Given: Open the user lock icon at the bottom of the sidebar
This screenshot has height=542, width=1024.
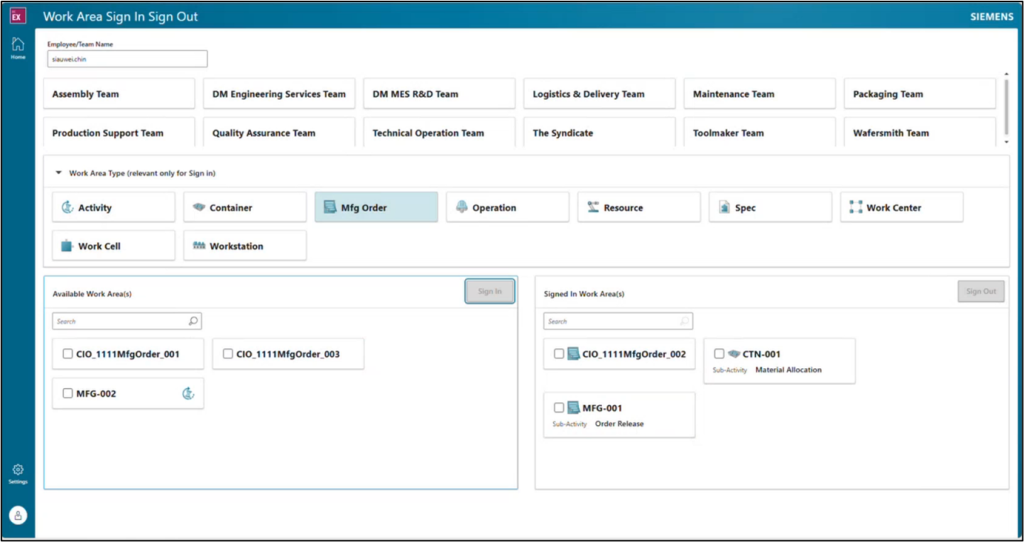Looking at the screenshot, I should pyautogui.click(x=18, y=515).
